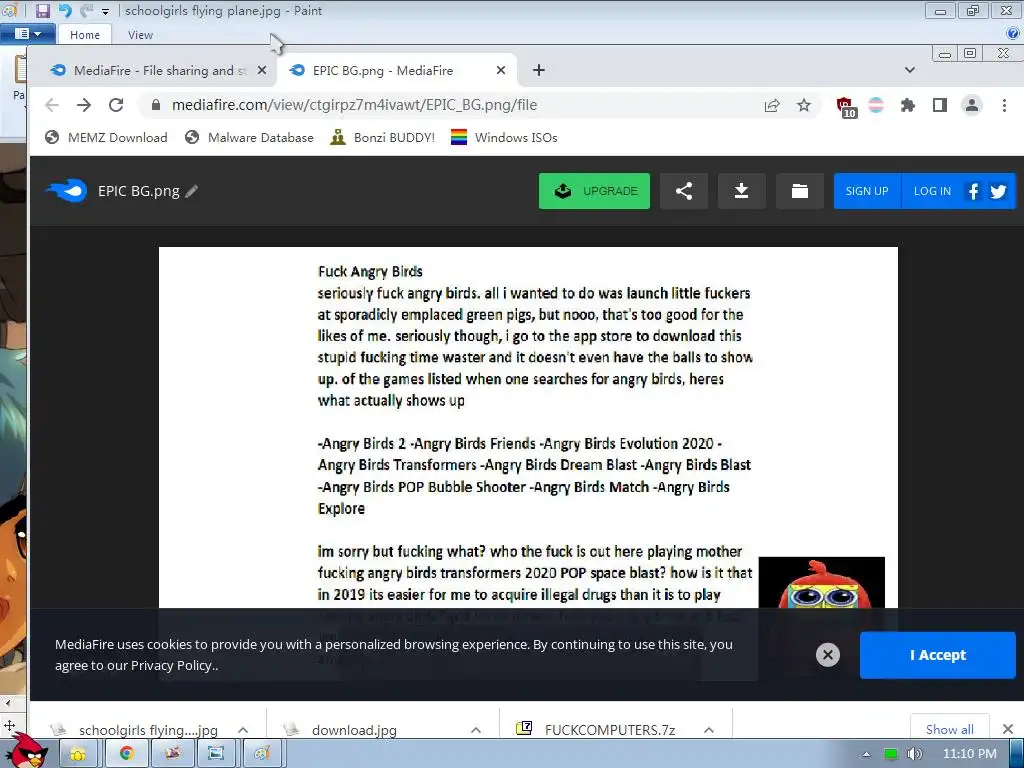Screen dimensions: 1024x768
Task: Log in with Facebook icon
Action: click(x=974, y=191)
